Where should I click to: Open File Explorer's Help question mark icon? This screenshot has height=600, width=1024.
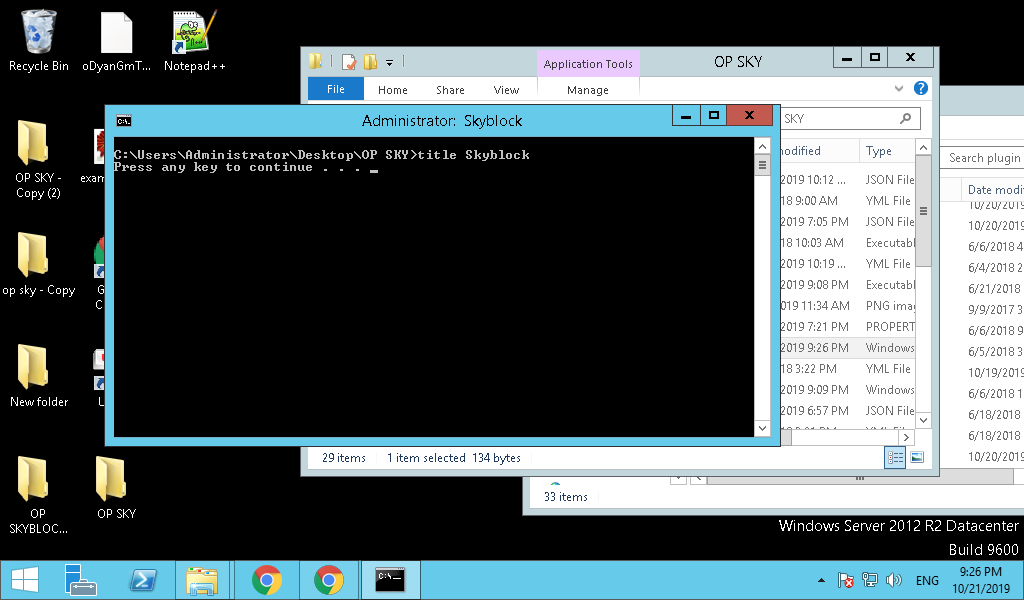921,89
